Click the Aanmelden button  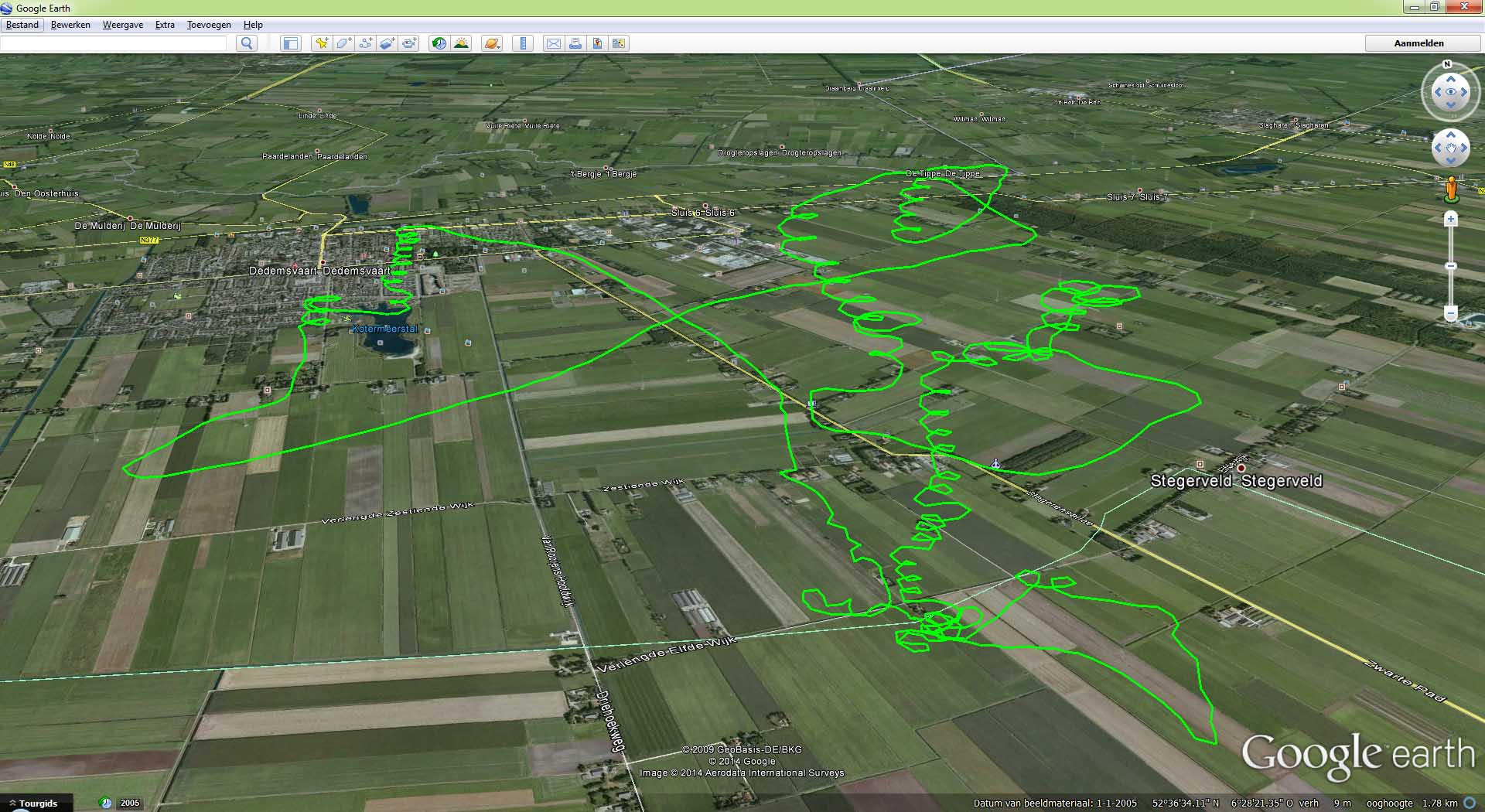pos(1418,43)
